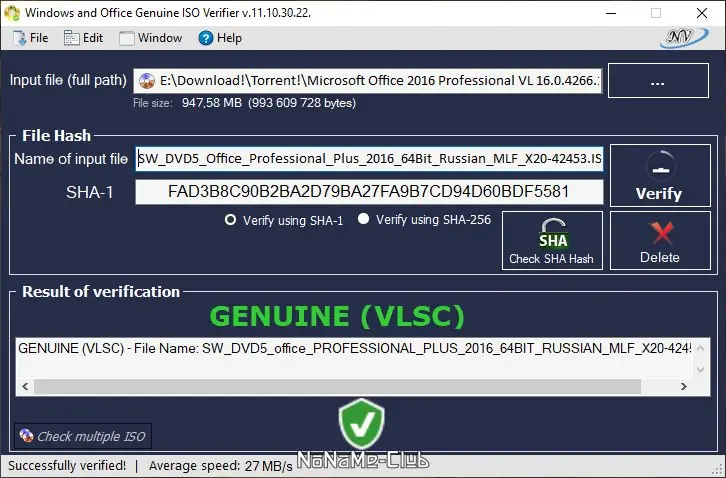Click the GENUINE (VLSC) - File Name result line
This screenshot has height=478, width=726.
click(355, 348)
